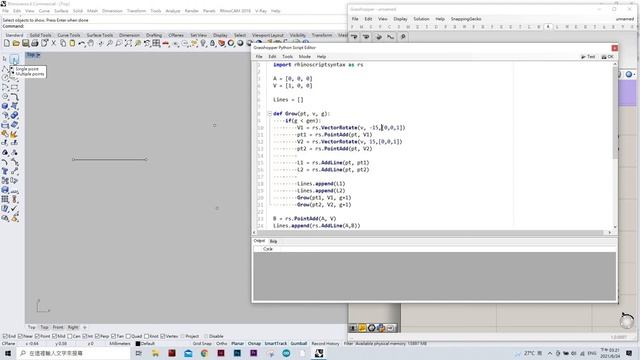Zoom extents icon in Rhino toolbar
The height and width of the screenshot is (360, 640).
tap(128, 43)
